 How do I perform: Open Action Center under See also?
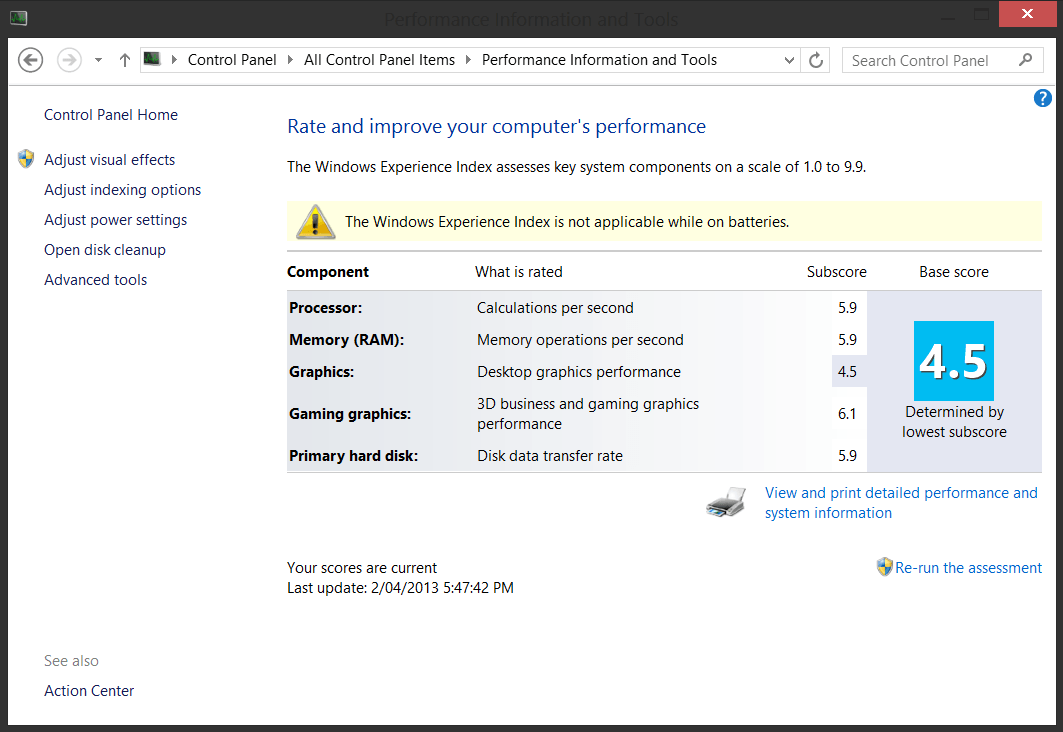89,691
